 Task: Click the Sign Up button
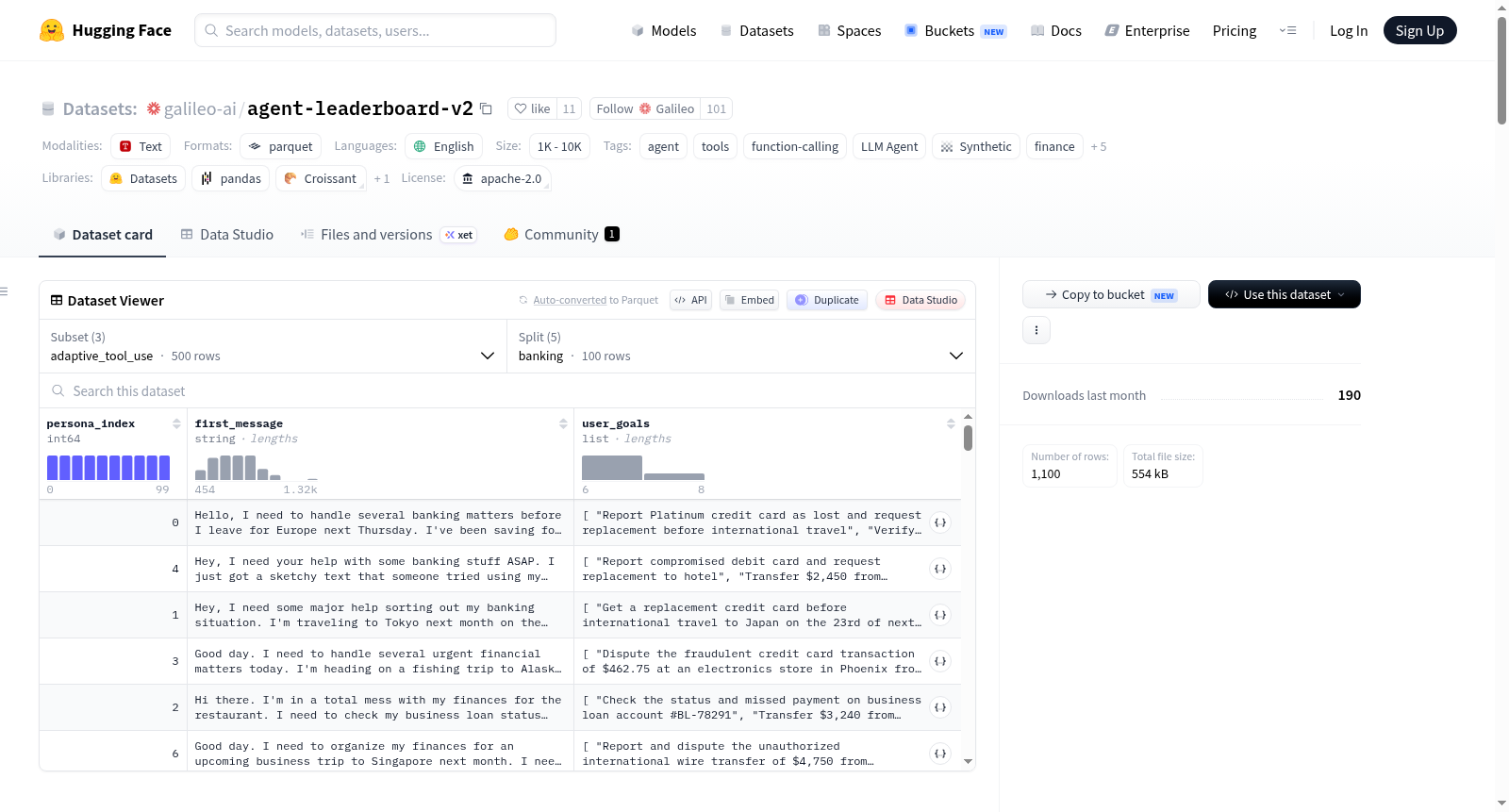point(1419,30)
